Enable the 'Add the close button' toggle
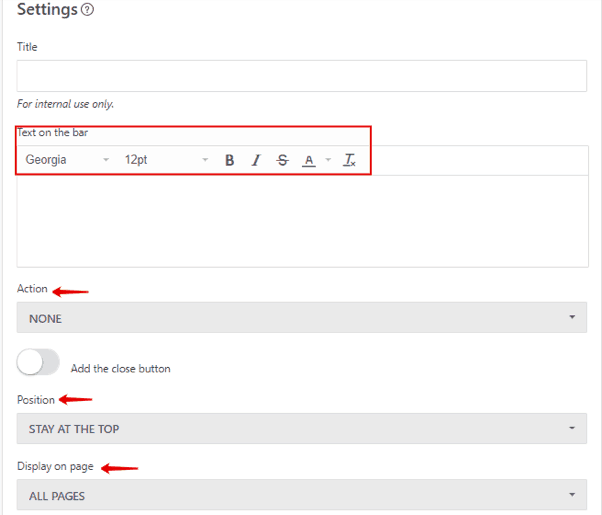Image resolution: width=602 pixels, height=515 pixels. [x=38, y=363]
